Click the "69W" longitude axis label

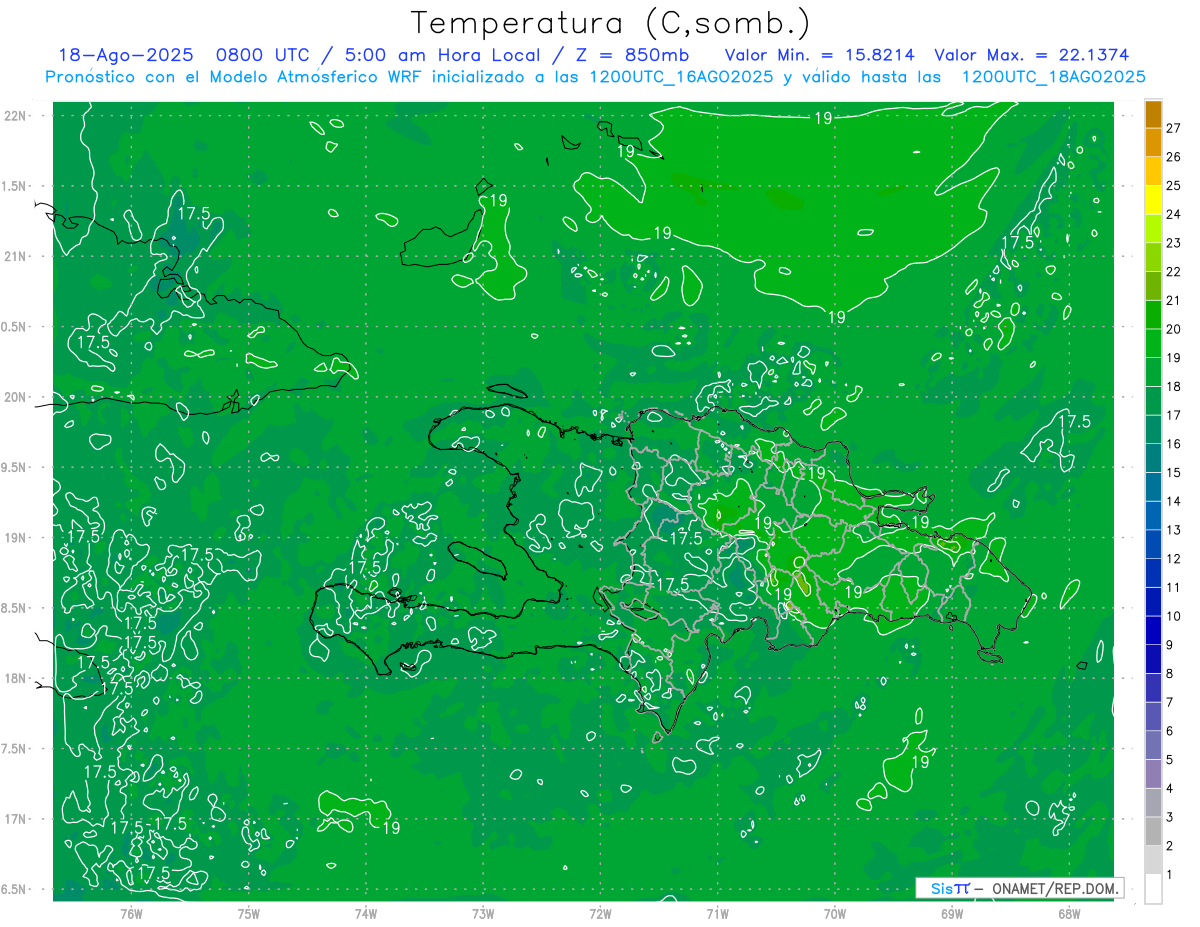coord(951,914)
